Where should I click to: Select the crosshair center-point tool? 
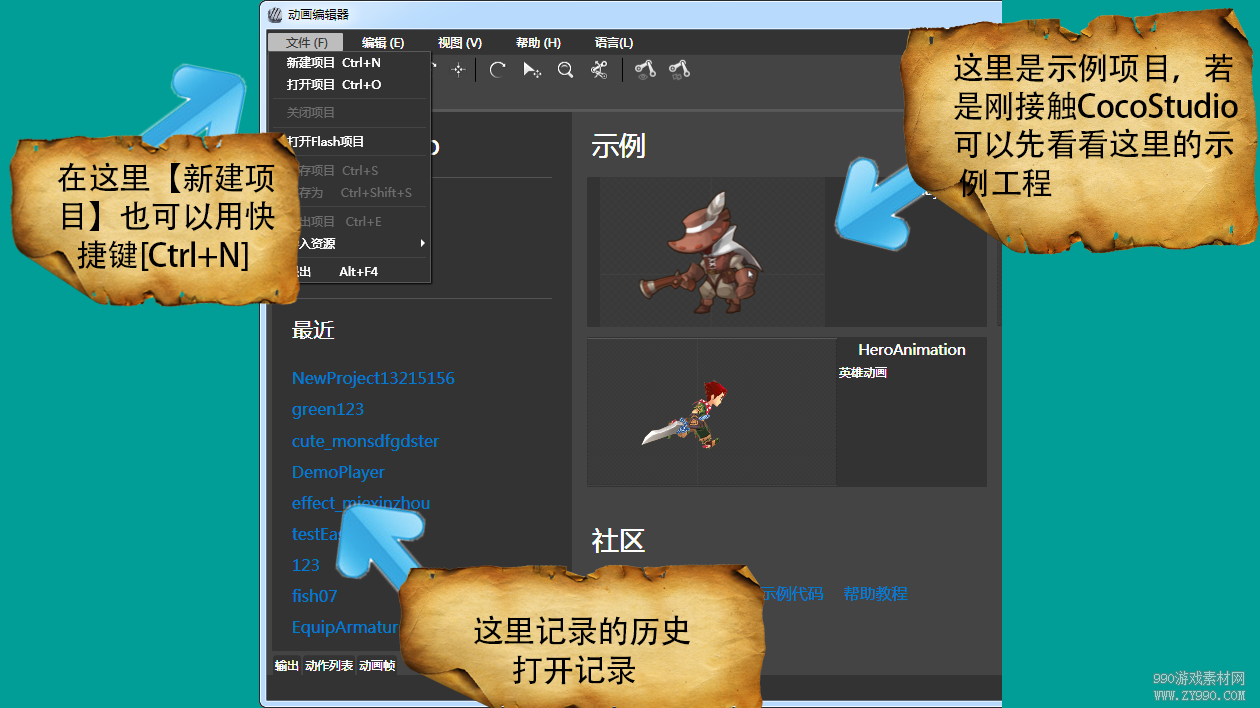(x=458, y=69)
